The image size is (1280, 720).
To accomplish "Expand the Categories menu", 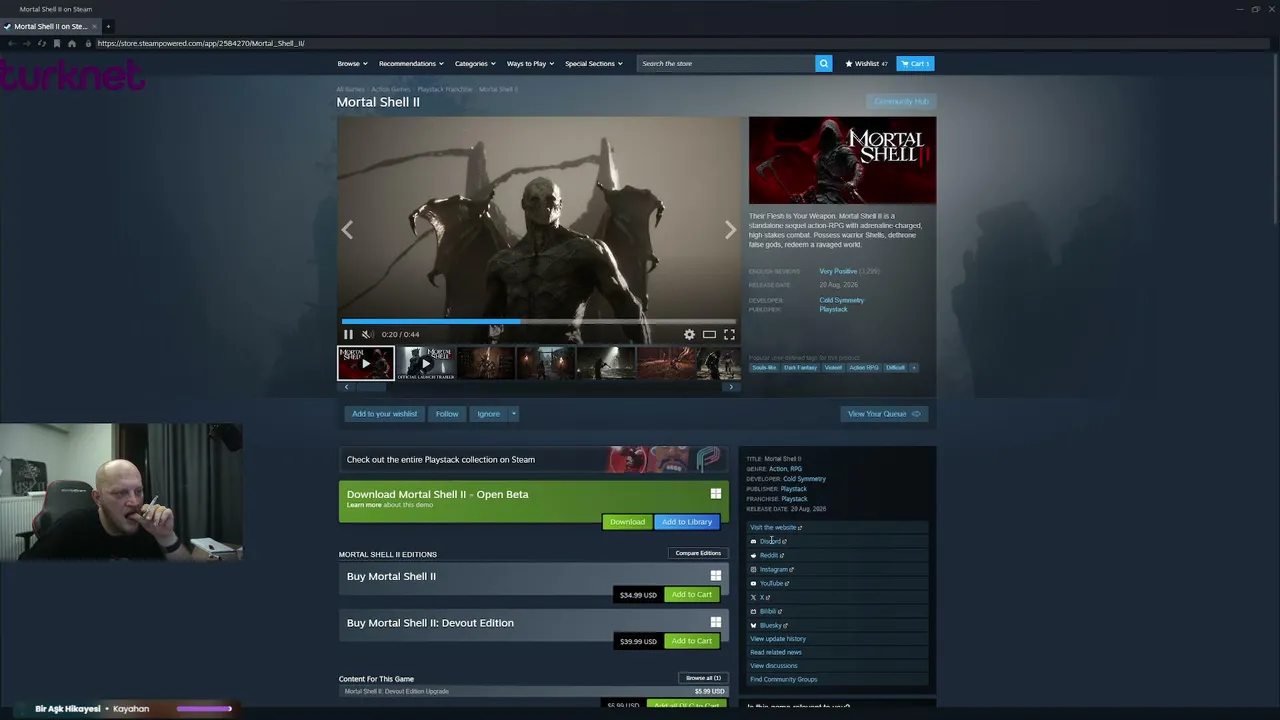I will 475,63.
